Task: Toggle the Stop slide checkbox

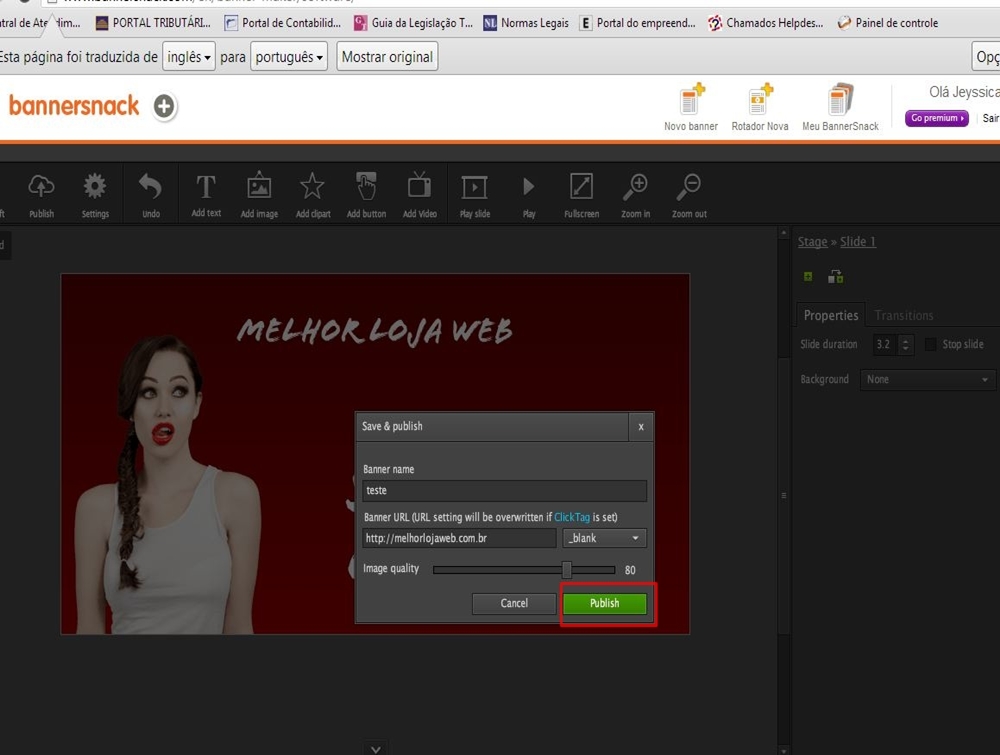Action: [930, 344]
